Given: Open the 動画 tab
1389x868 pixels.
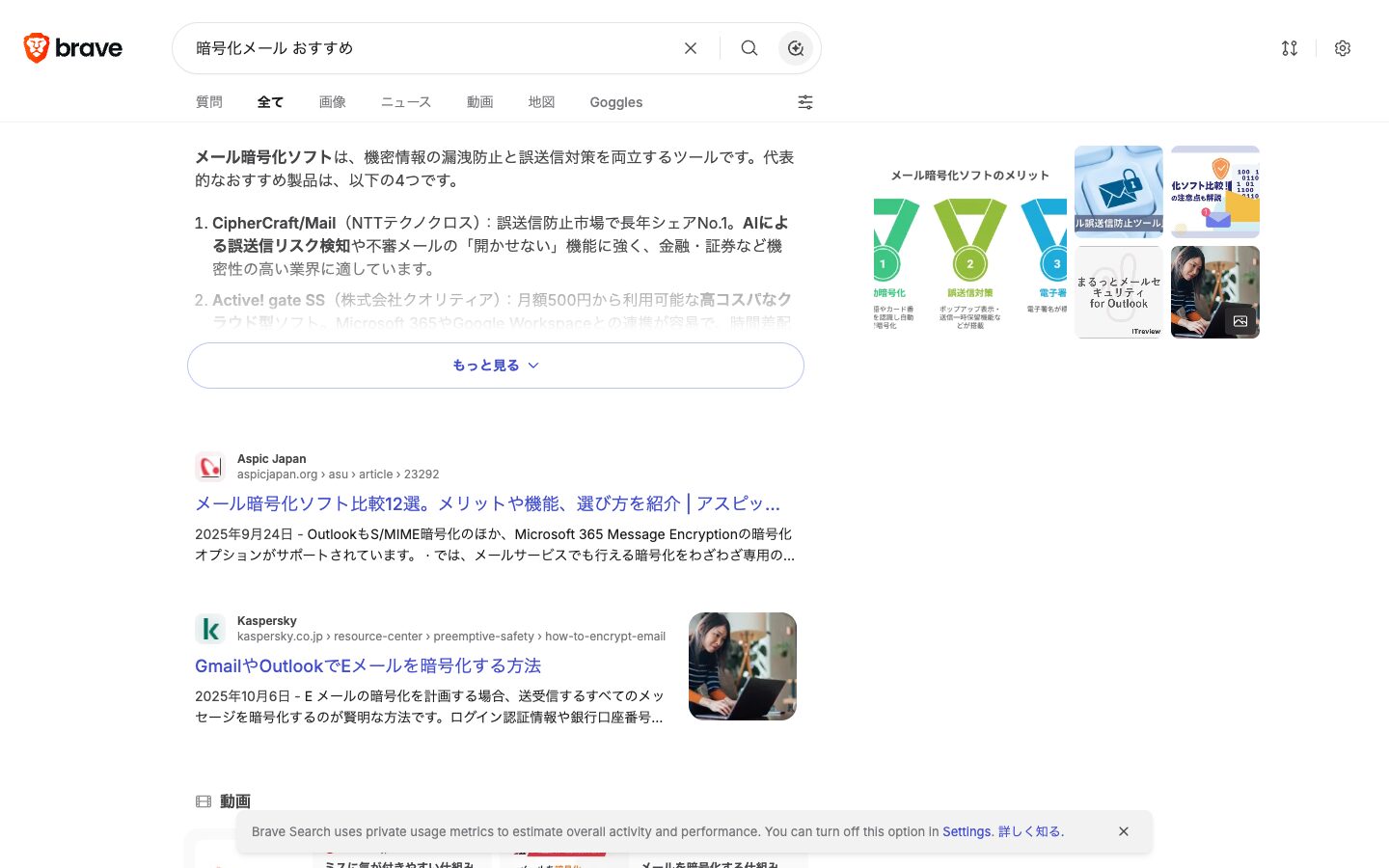Looking at the screenshot, I should pyautogui.click(x=480, y=102).
